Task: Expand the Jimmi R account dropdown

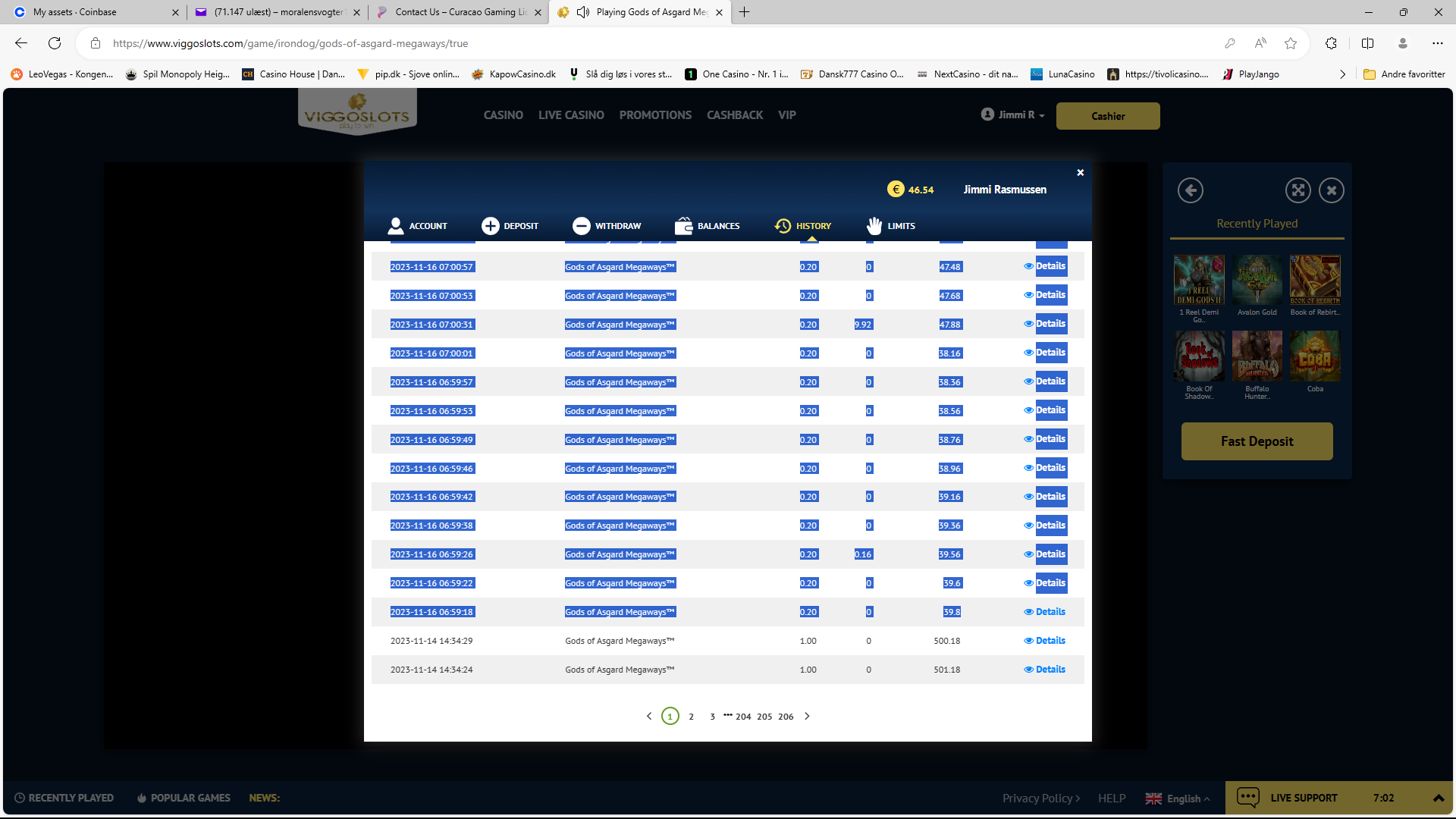Action: (x=1012, y=115)
